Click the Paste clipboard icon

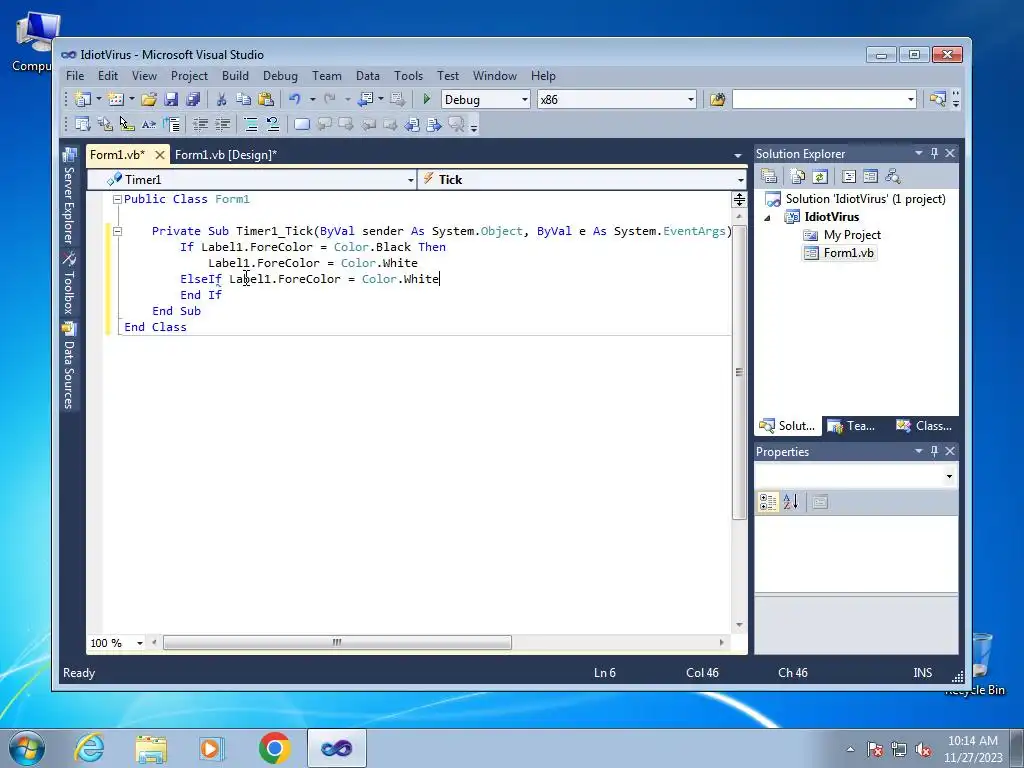click(266, 99)
